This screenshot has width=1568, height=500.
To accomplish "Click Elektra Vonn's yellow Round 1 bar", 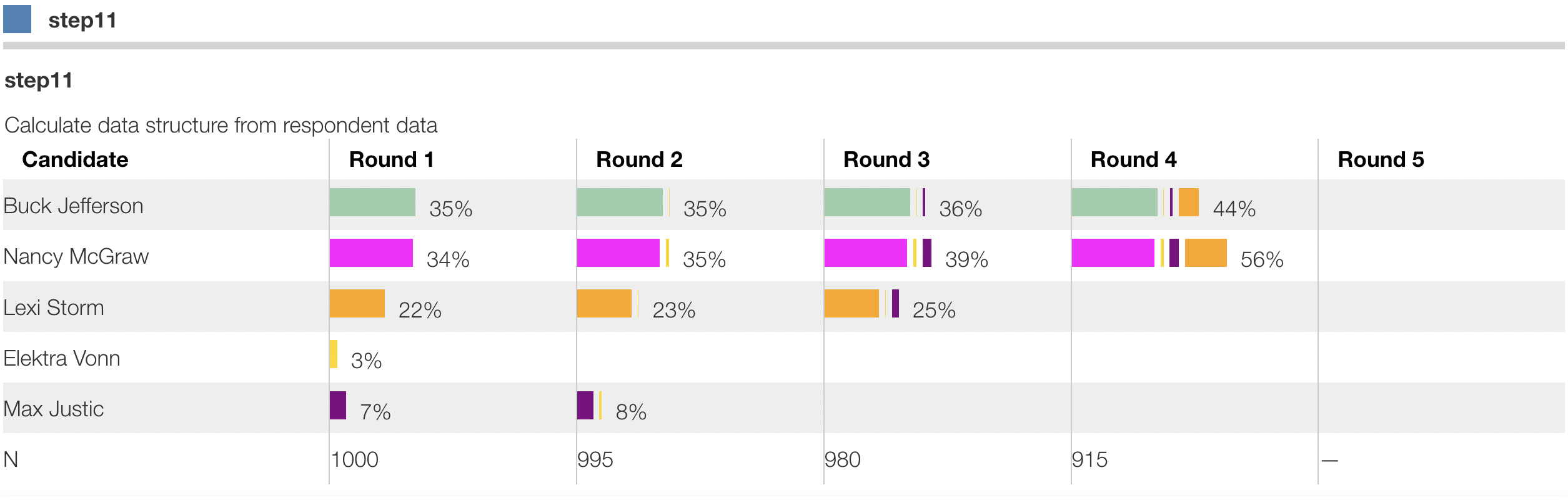I will [x=334, y=354].
